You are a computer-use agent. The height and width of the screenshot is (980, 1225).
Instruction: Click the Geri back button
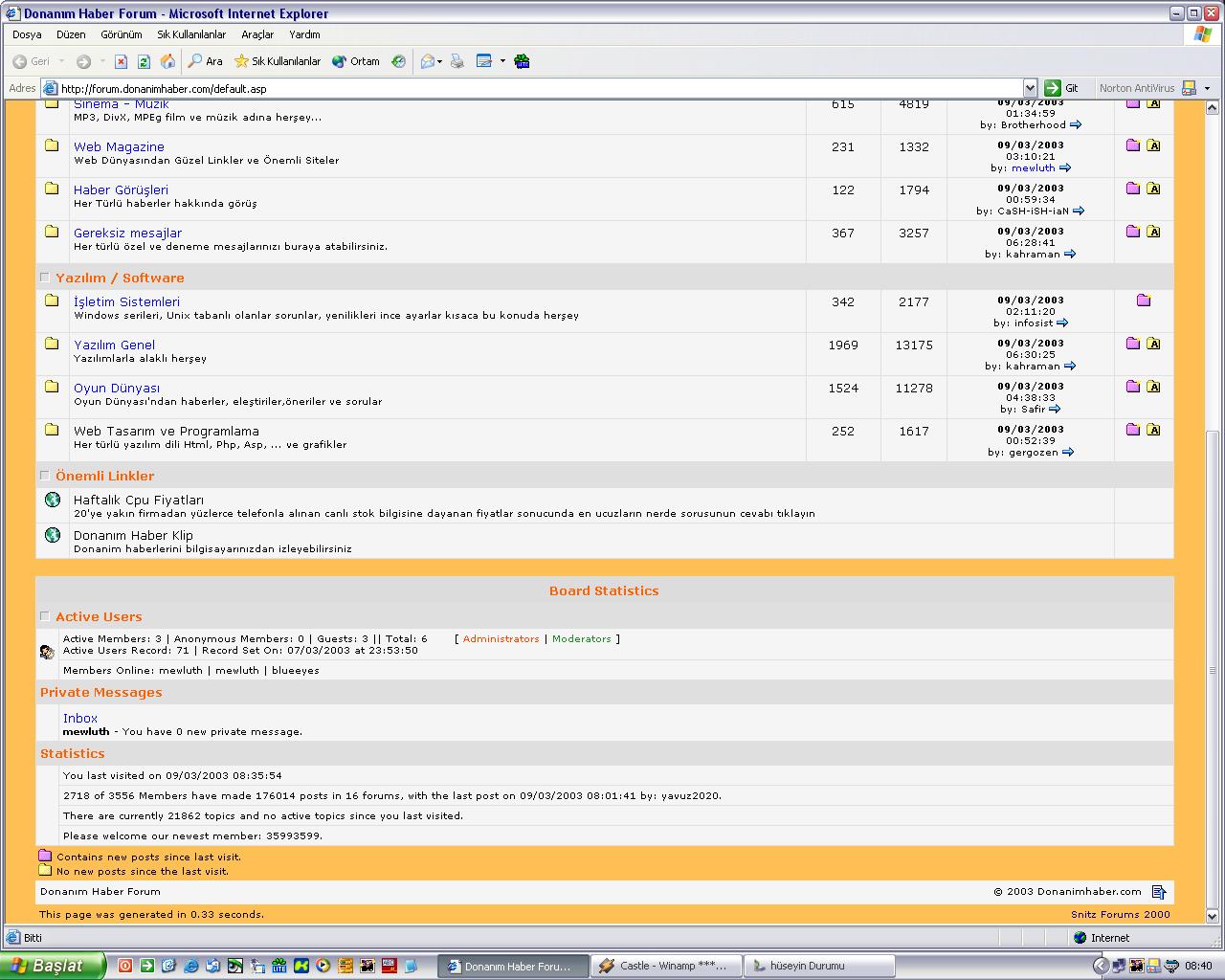point(31,61)
